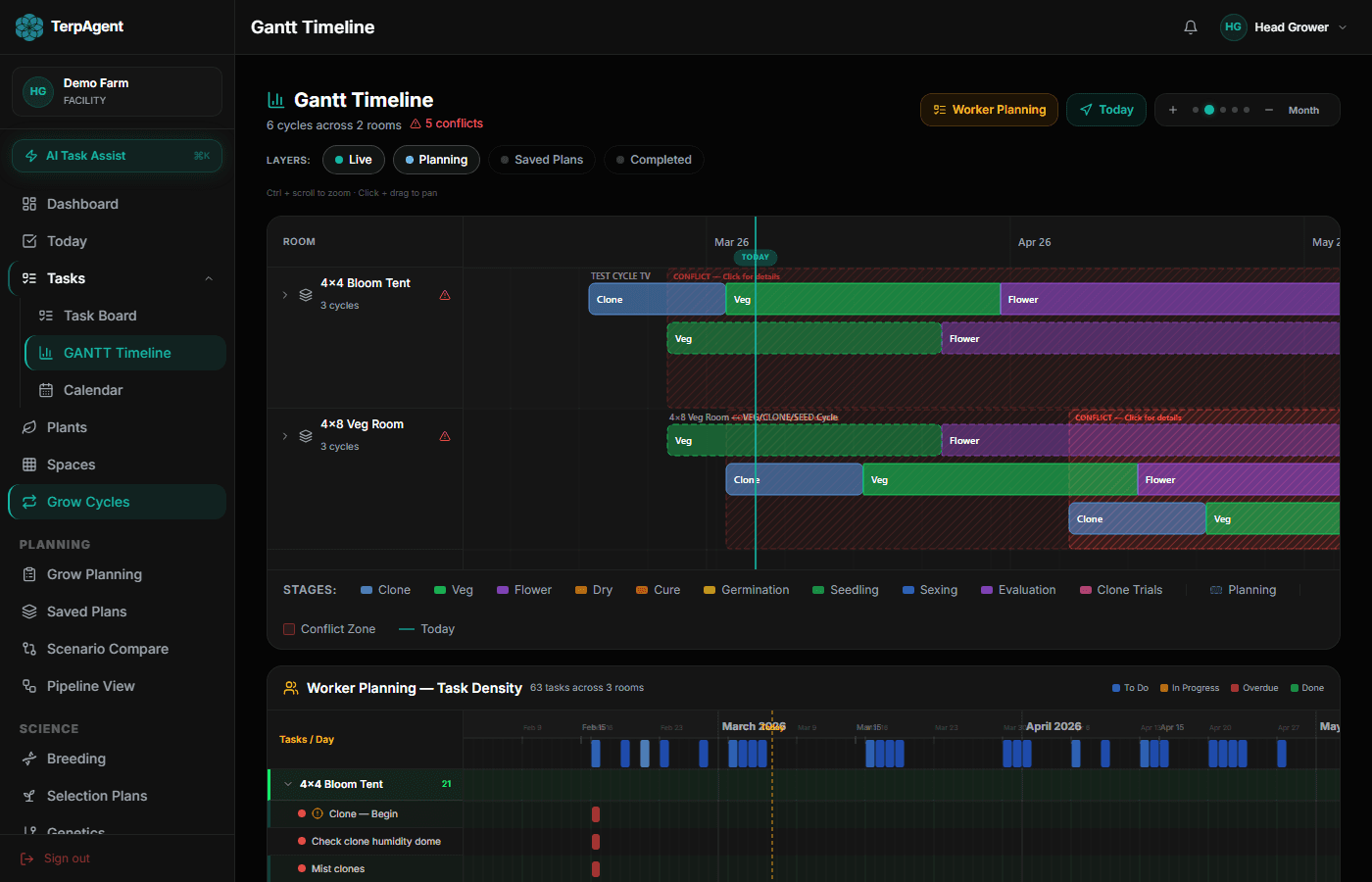Click 4×8 Veg Room conflict warning icon

coord(445,436)
